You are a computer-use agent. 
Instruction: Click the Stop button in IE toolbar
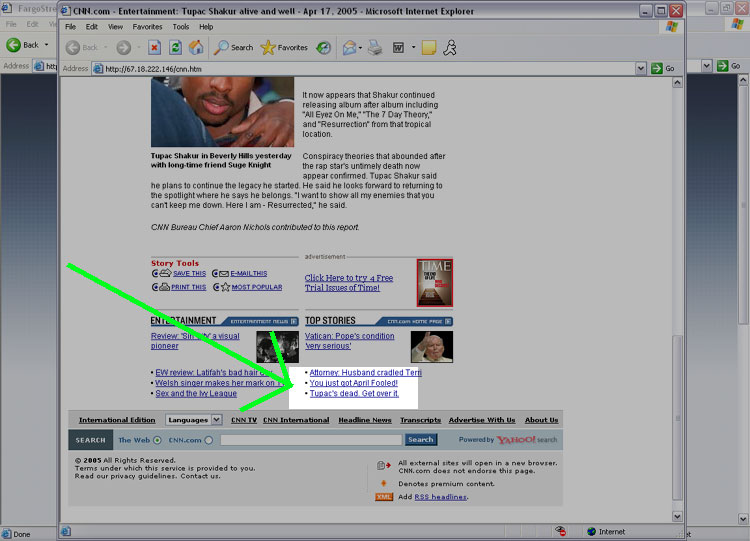tap(154, 47)
